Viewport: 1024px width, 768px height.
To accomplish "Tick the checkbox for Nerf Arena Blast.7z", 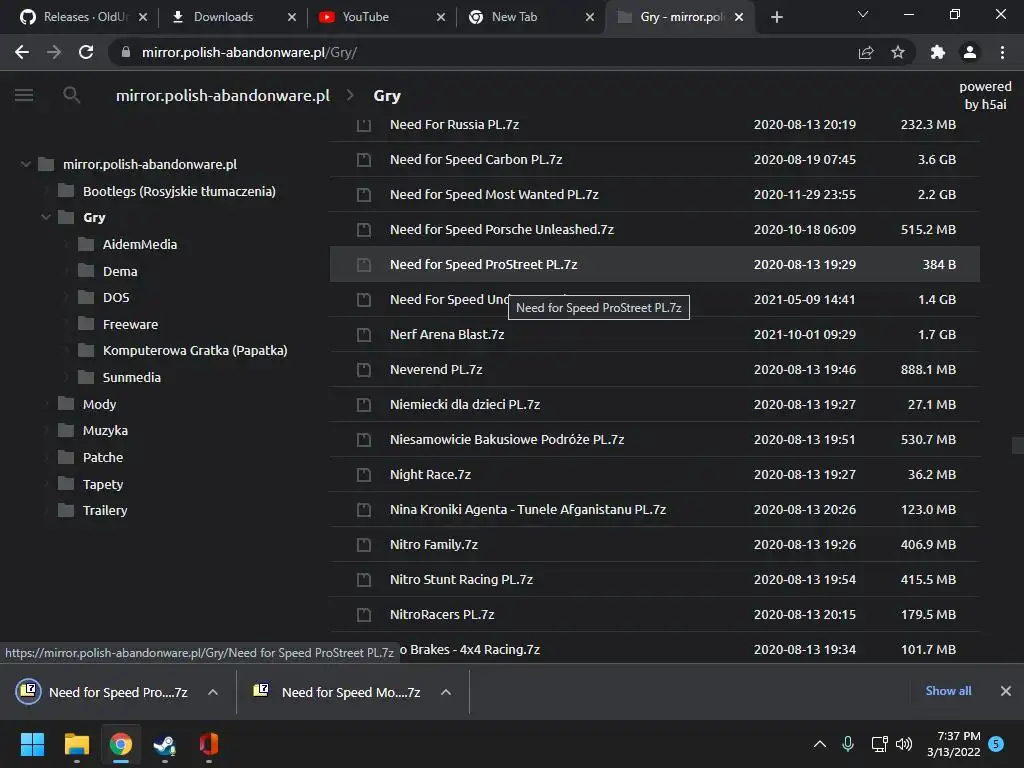I will tap(364, 334).
